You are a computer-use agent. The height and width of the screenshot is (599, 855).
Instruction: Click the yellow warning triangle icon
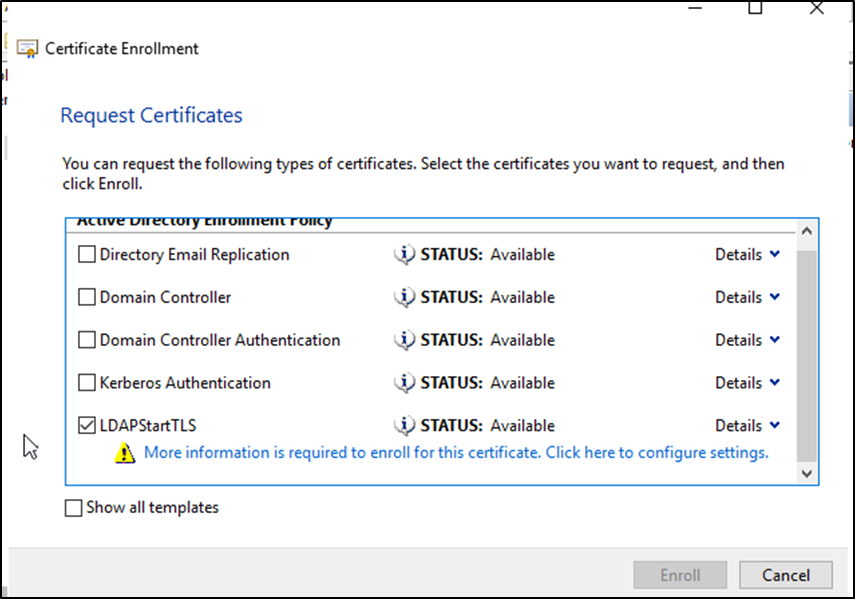click(124, 453)
